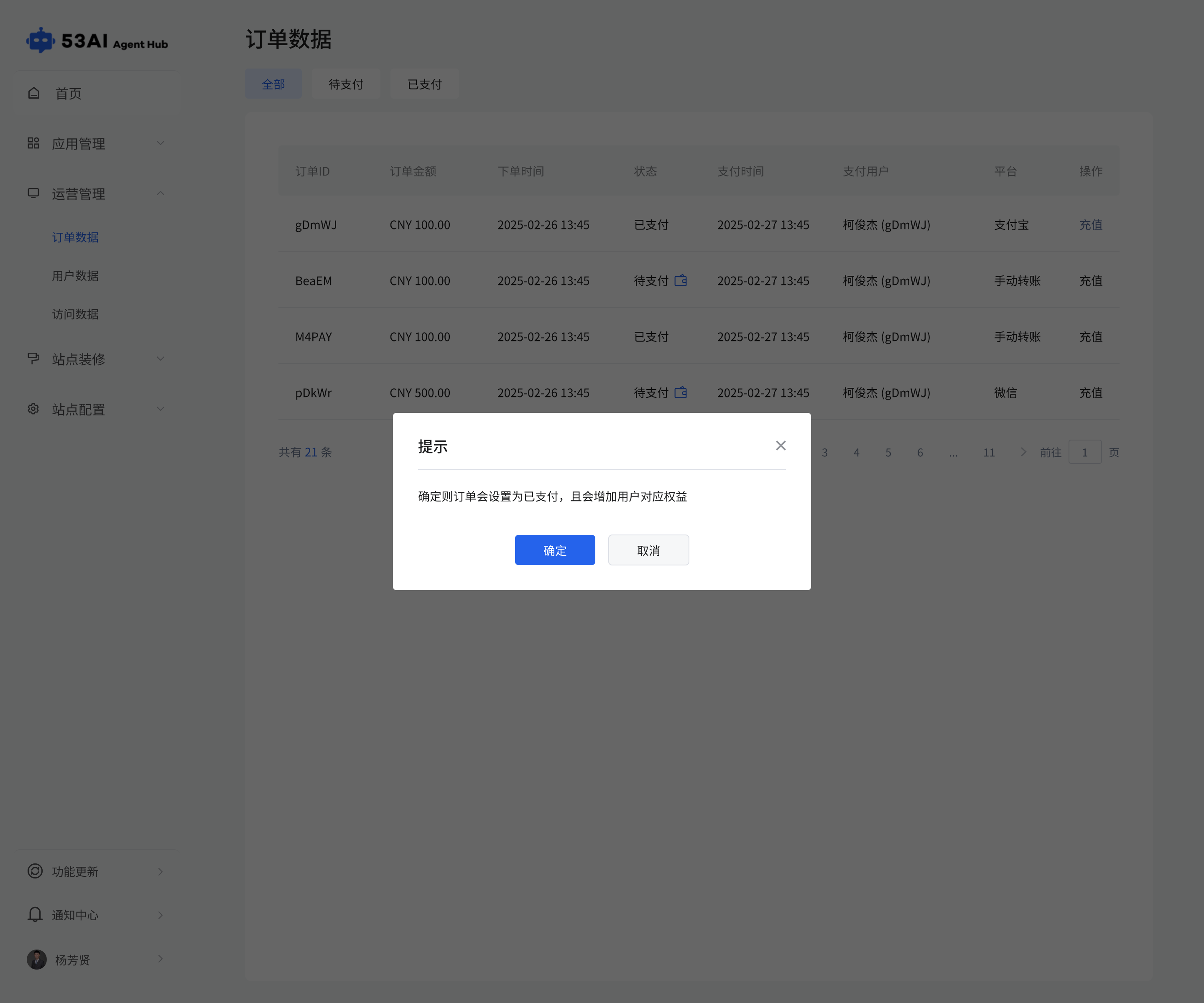Select the 已支付 tab
Screen dimensions: 1204x1003
(x=425, y=84)
